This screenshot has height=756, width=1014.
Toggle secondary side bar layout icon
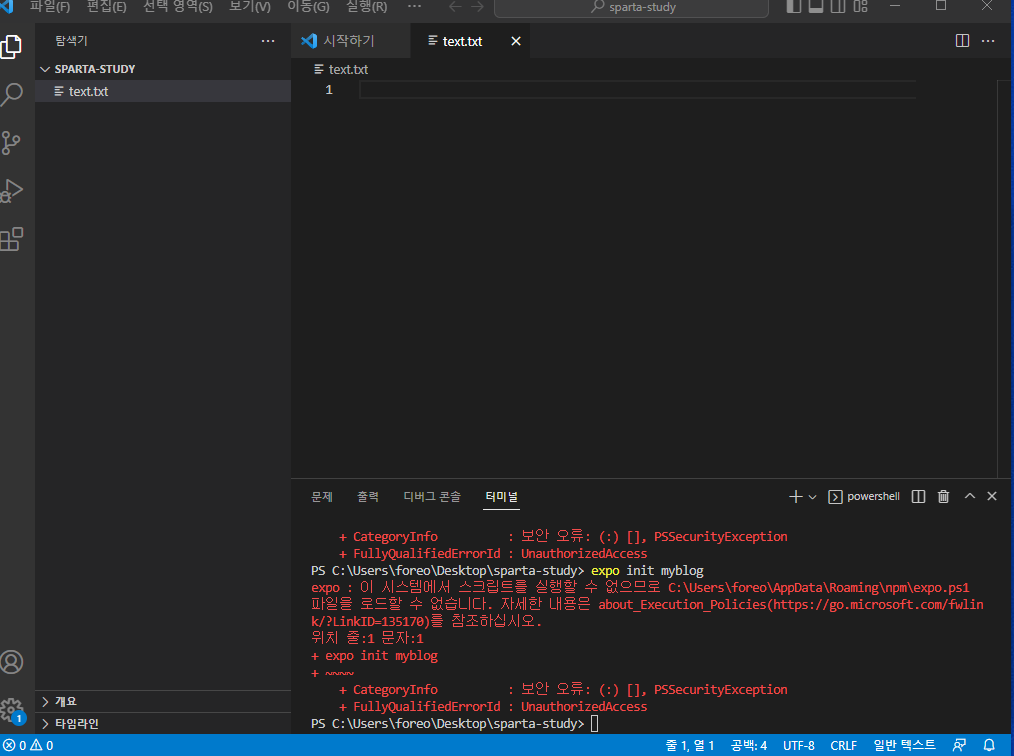point(838,6)
